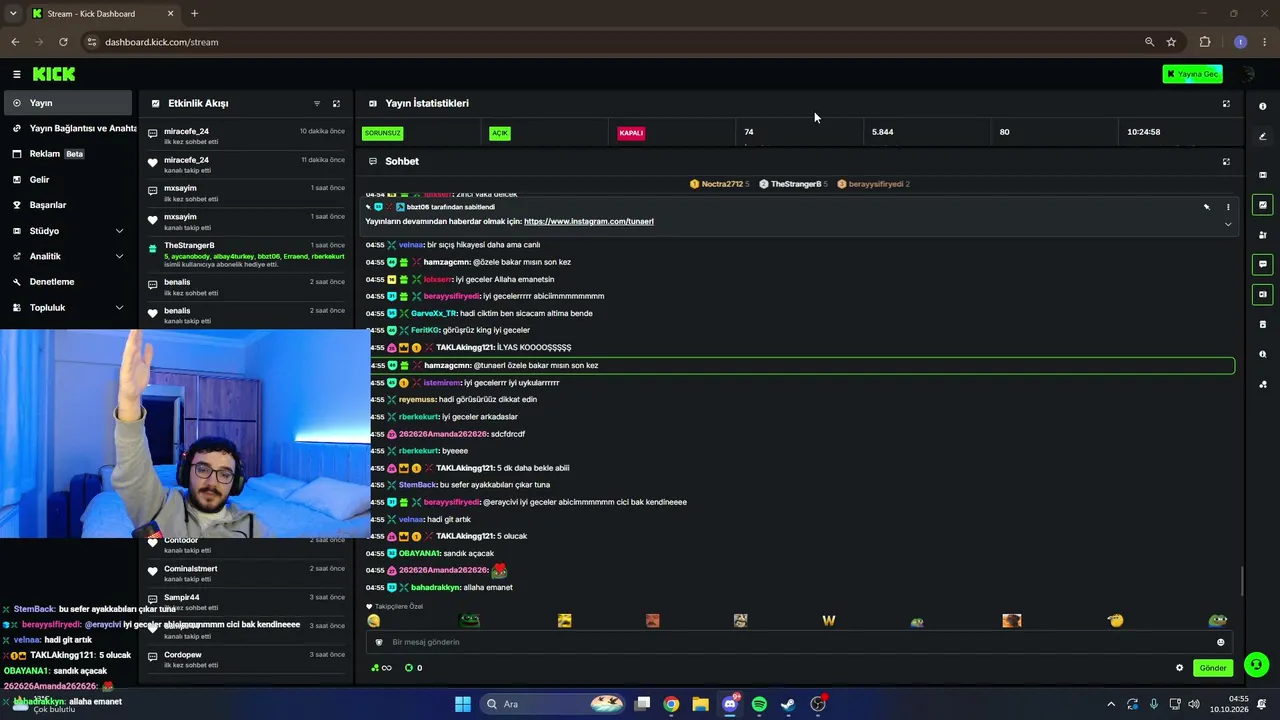Open Discord from the Windows taskbar
This screenshot has width=1280, height=720.
point(730,704)
